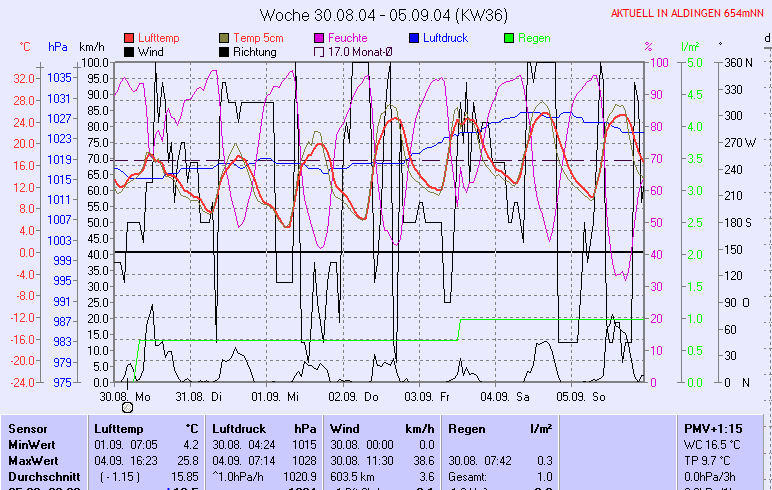Click the olive Temp 5cm legend swatch
The width and height of the screenshot is (772, 490).
coord(224,38)
